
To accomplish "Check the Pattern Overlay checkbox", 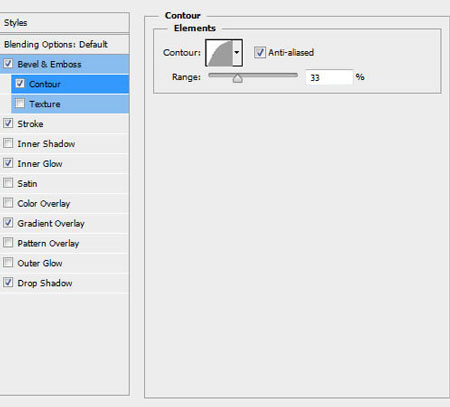I will tap(8, 242).
